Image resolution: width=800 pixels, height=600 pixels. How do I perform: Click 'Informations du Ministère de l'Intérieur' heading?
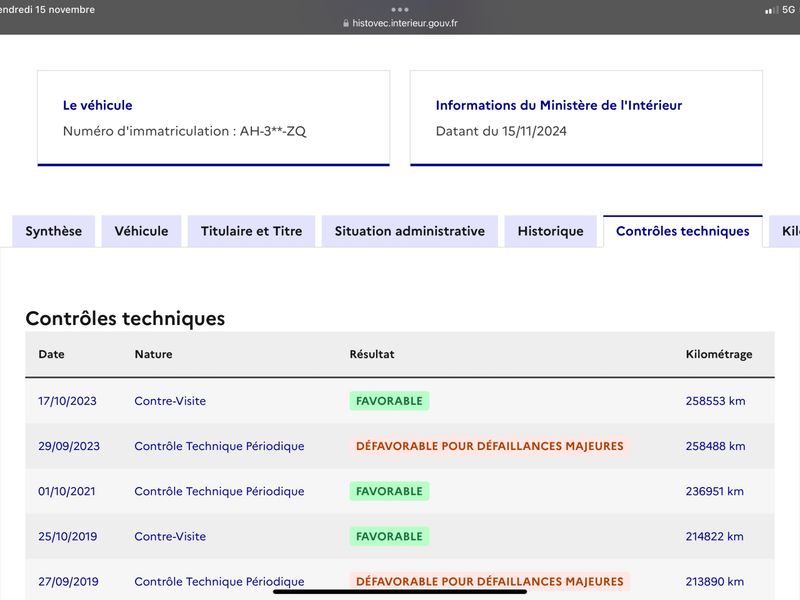(x=559, y=105)
